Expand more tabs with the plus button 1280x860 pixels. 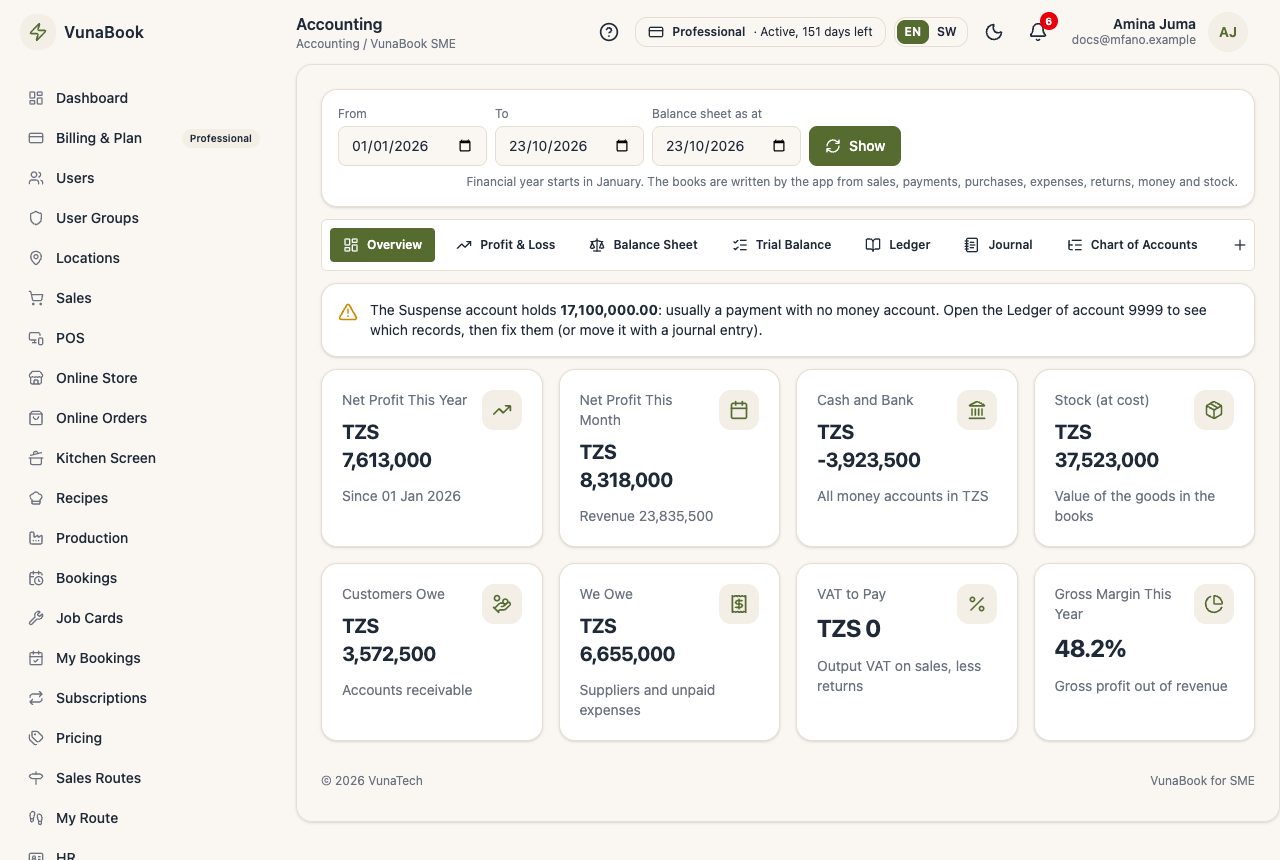pos(1240,245)
